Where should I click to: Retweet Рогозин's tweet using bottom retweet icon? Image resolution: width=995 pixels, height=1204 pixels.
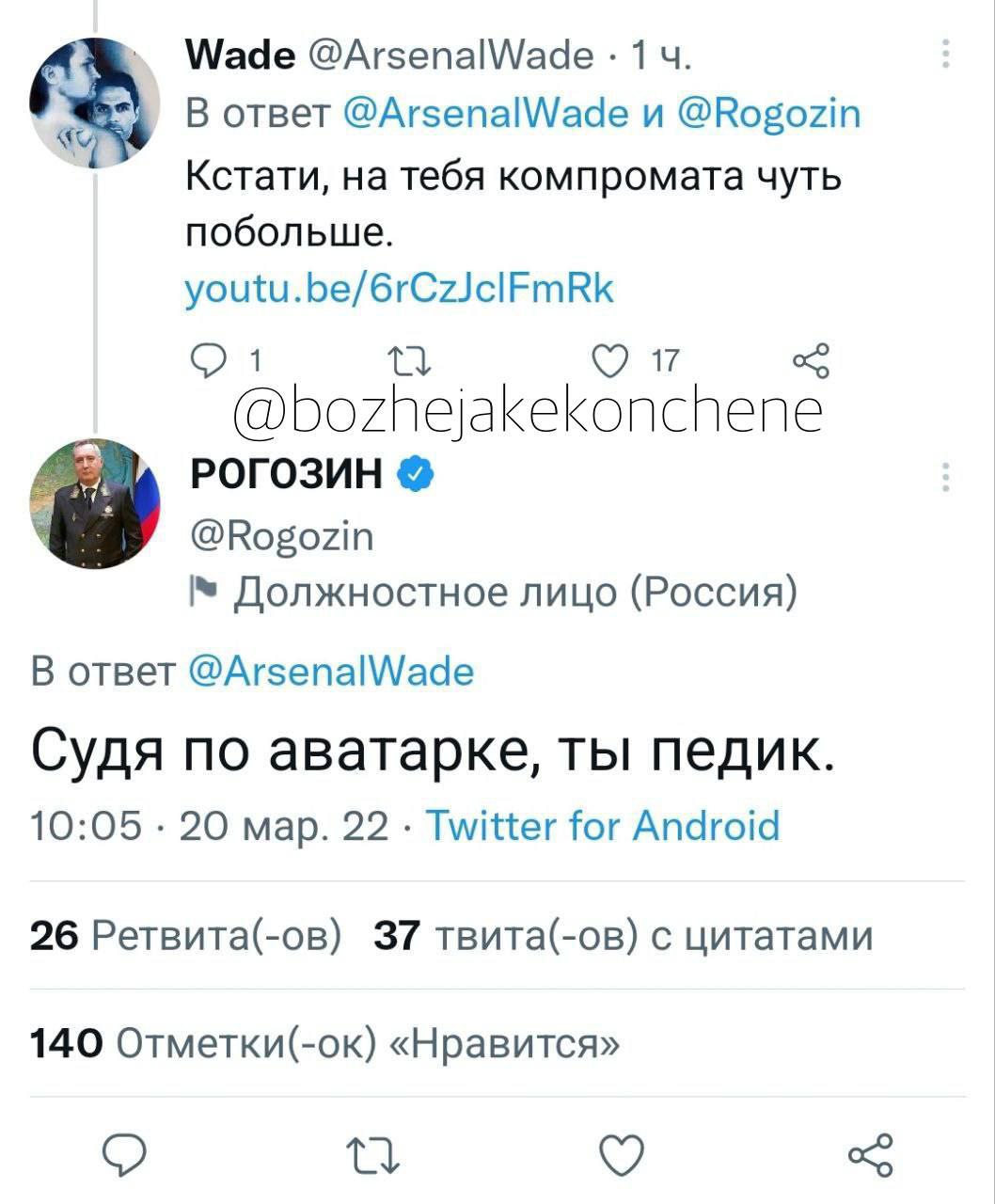click(374, 1156)
